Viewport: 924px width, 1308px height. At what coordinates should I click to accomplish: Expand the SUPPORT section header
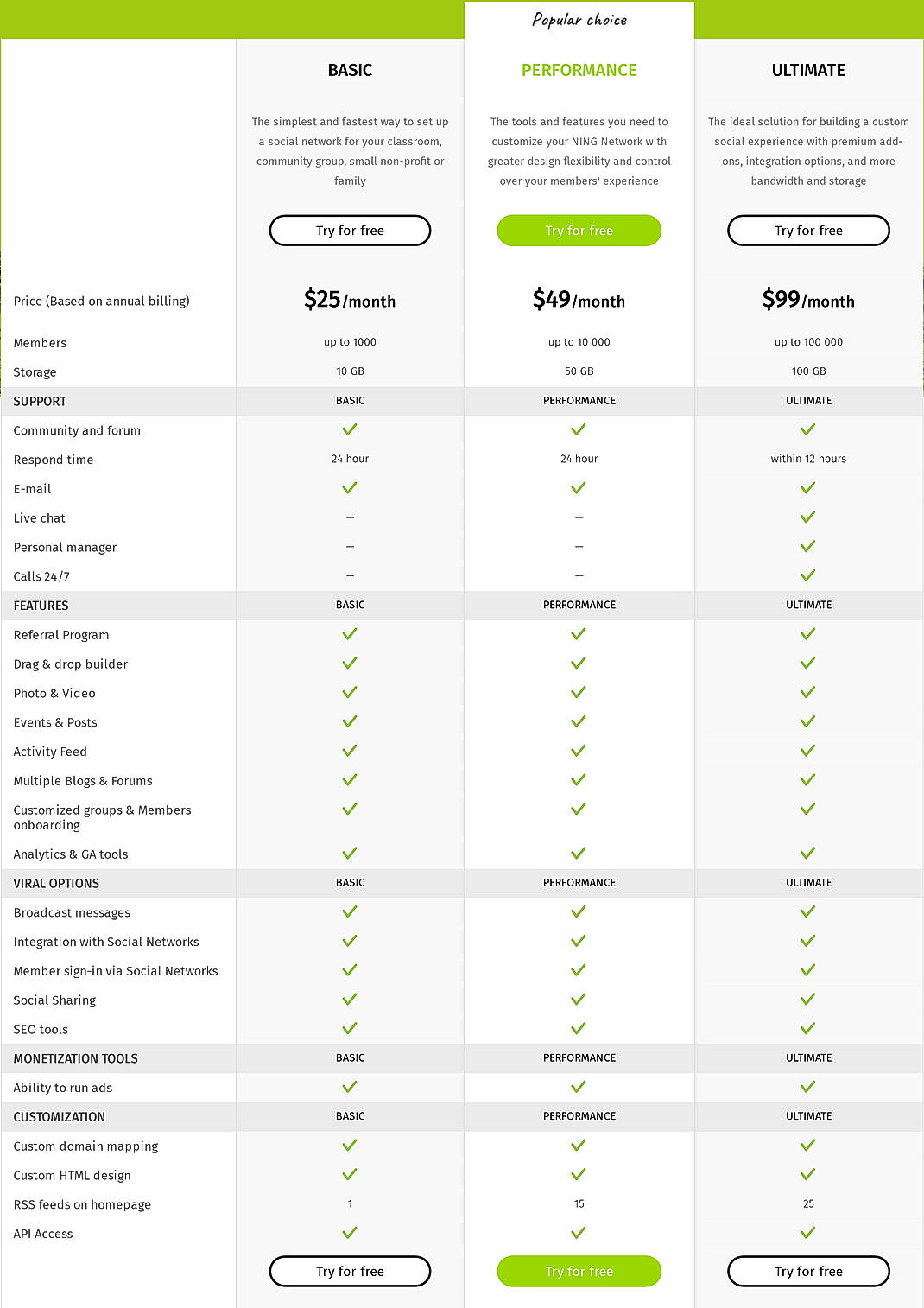[40, 401]
